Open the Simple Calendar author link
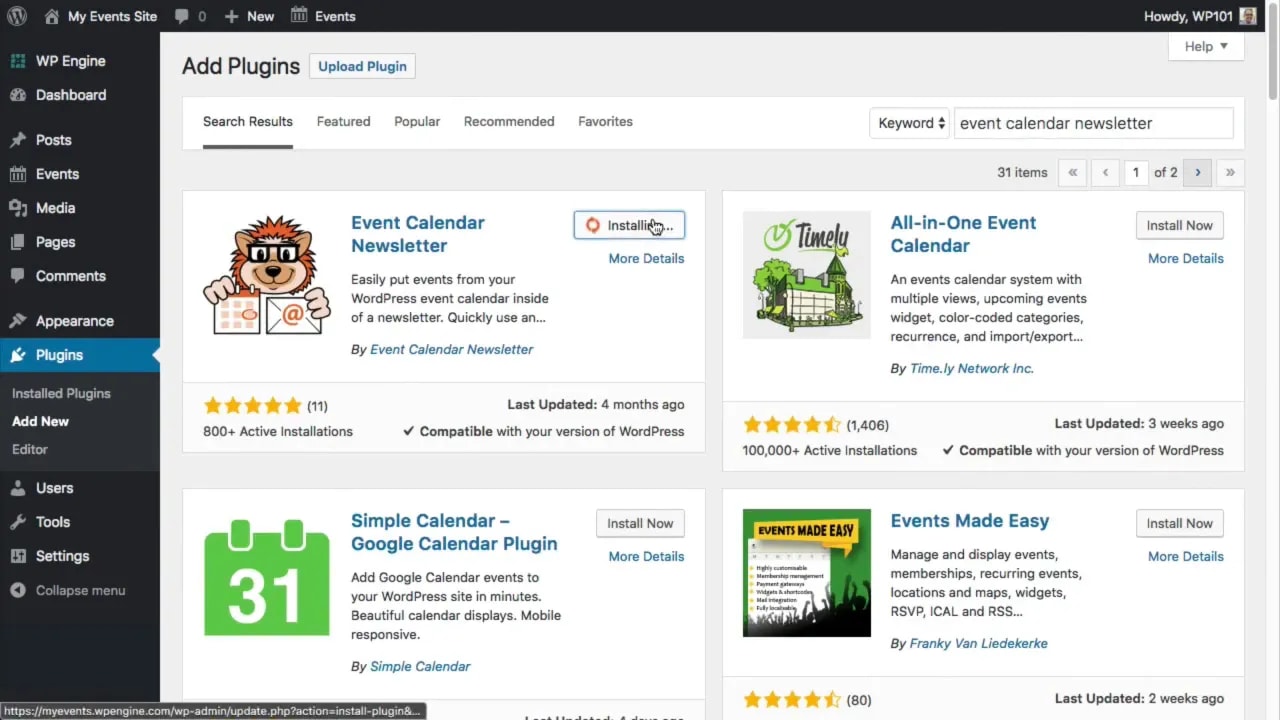Screen dimensions: 1280x720 pos(420,666)
